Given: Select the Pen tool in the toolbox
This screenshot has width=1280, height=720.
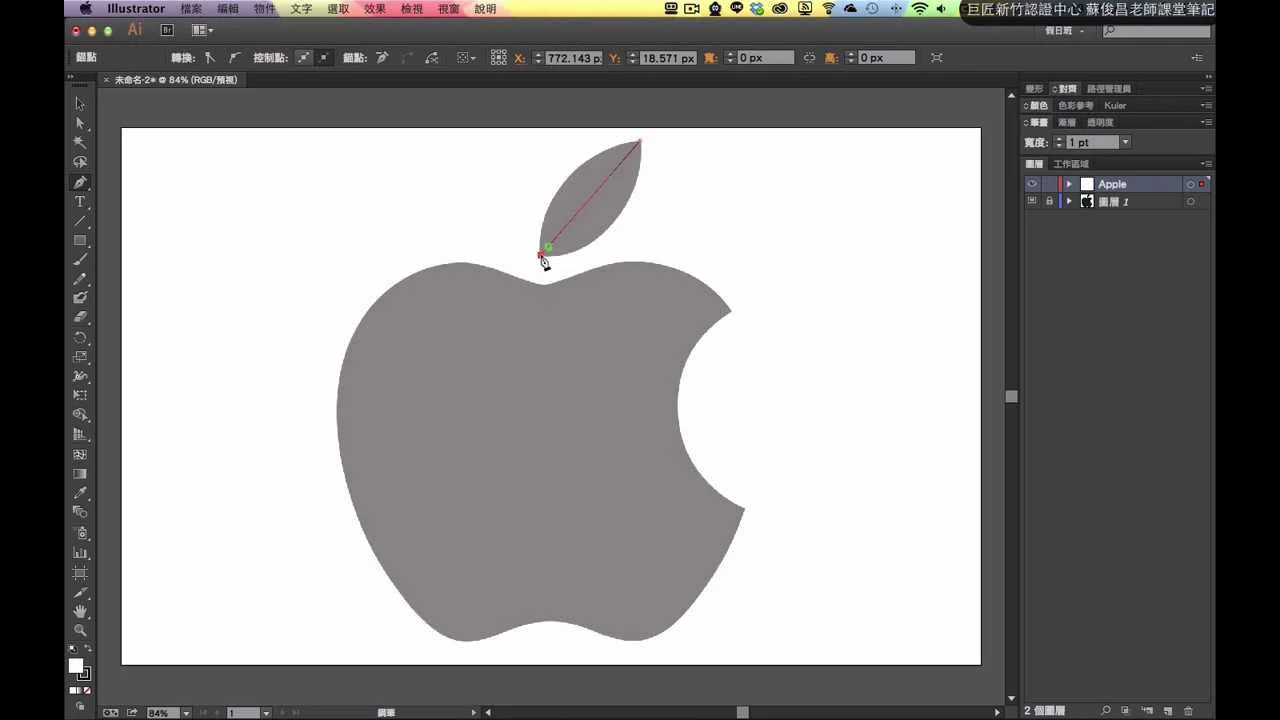Looking at the screenshot, I should pos(80,182).
